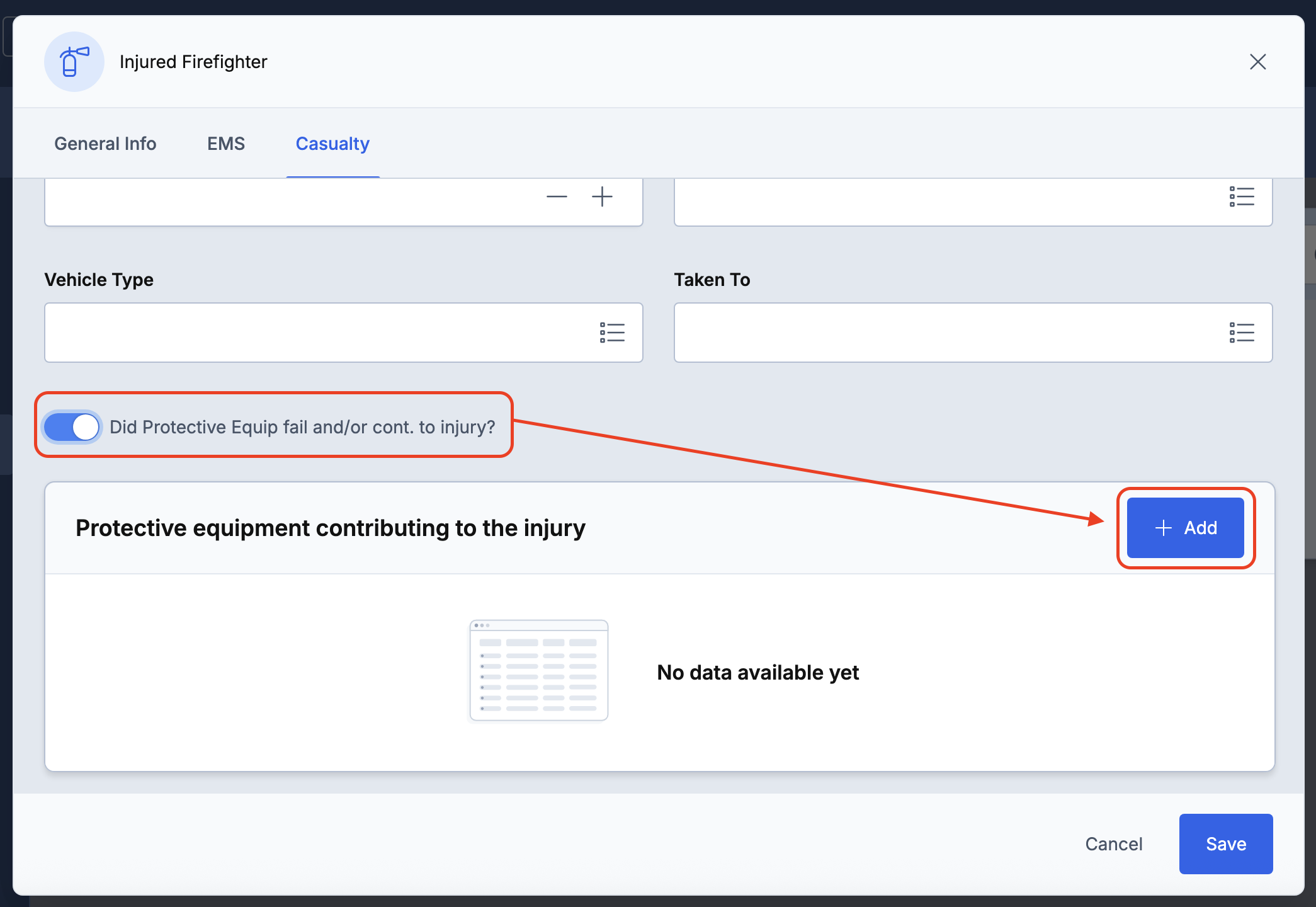Close the Injured Firefighter dialog
The height and width of the screenshot is (907, 1316).
point(1257,62)
